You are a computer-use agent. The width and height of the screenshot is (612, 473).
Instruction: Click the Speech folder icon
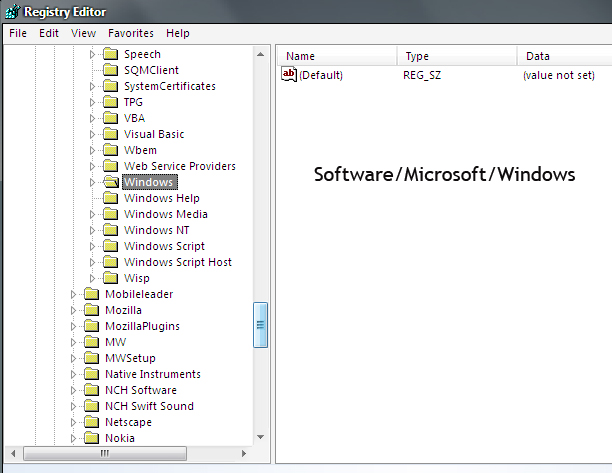110,54
